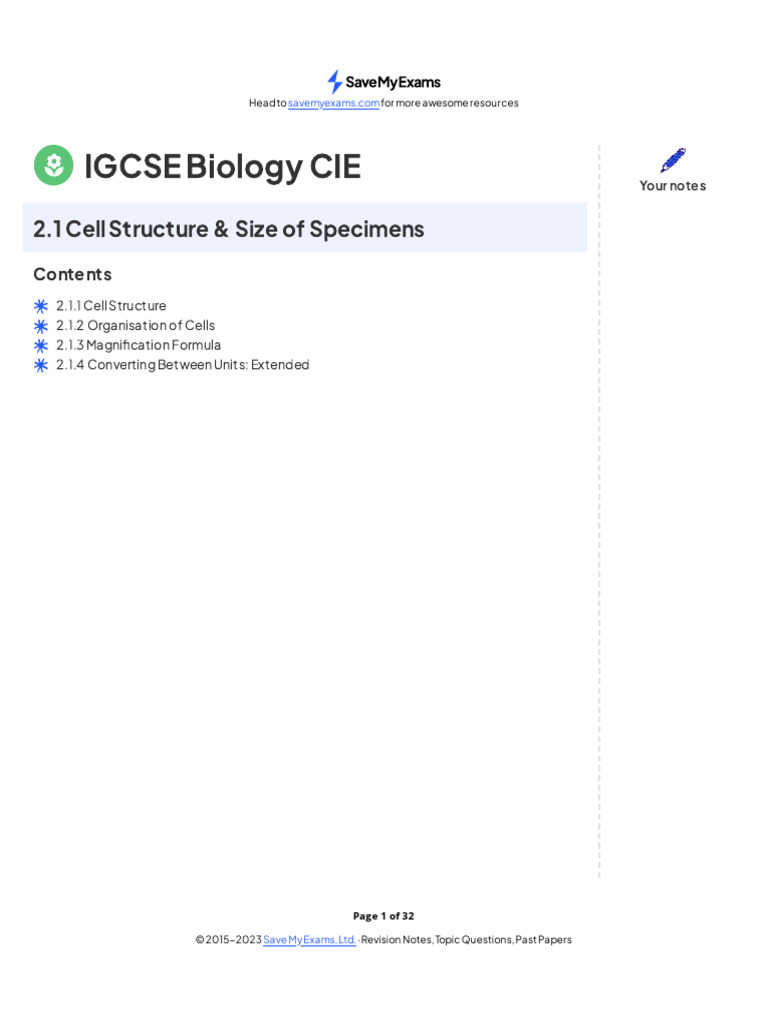This screenshot has height=1024, width=768.
Task: Click the SaveMyExams lightning bolt logo
Action: [335, 82]
